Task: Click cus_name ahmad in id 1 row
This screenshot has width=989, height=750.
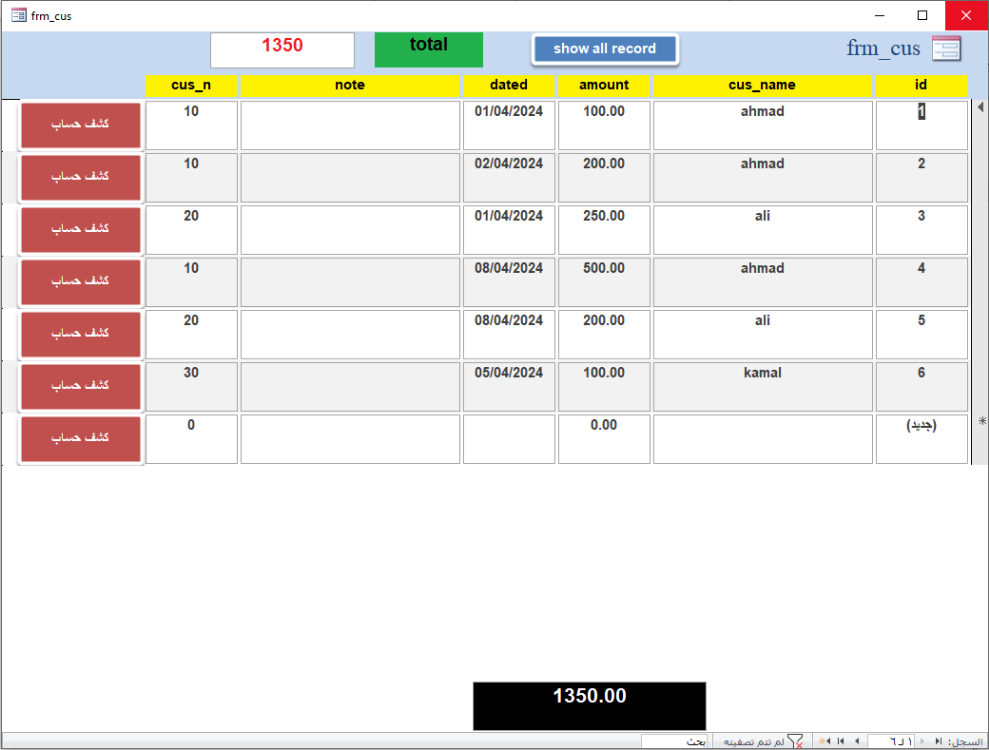Action: (763, 125)
